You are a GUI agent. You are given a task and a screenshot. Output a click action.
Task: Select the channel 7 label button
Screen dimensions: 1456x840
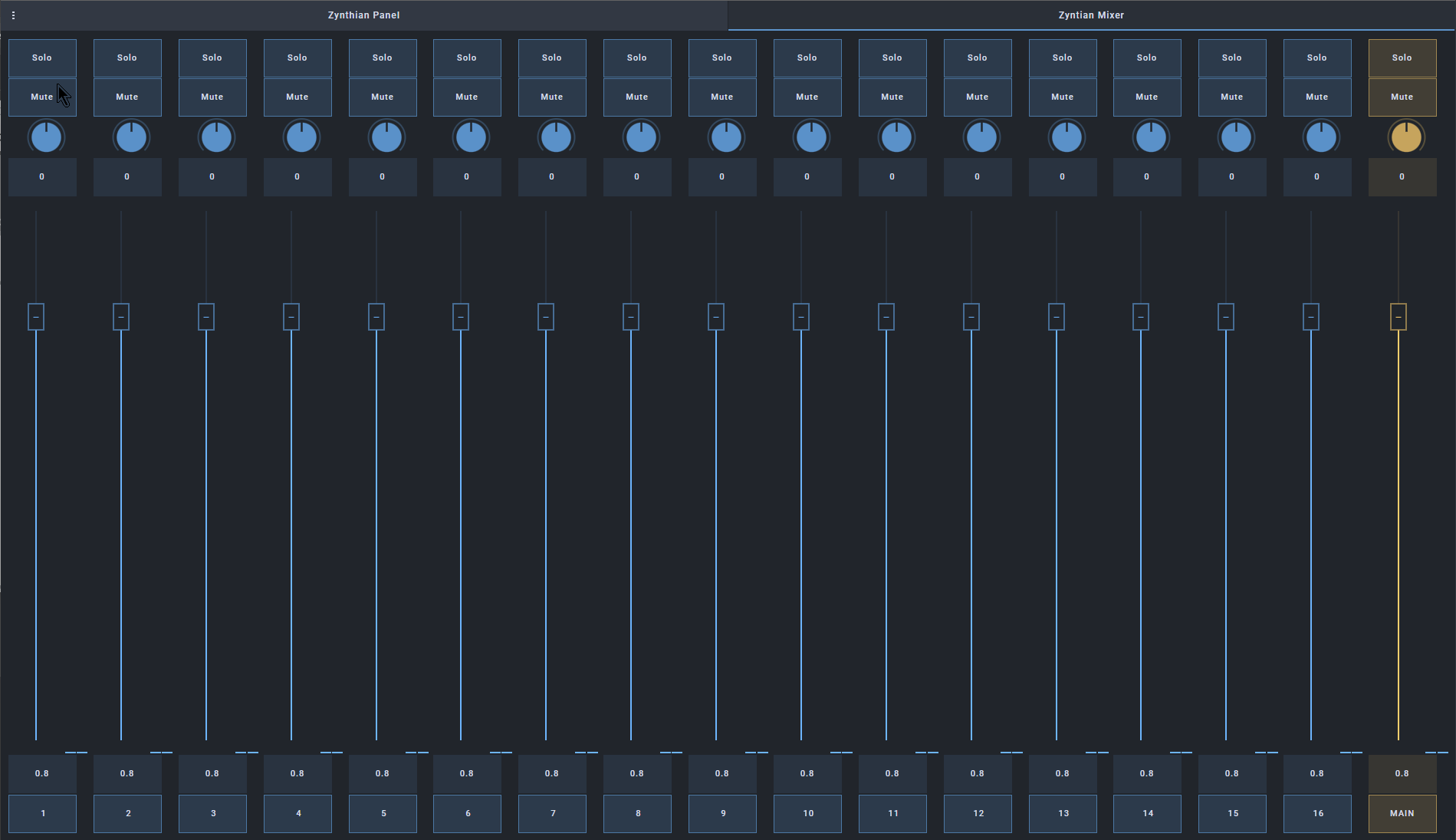(552, 814)
